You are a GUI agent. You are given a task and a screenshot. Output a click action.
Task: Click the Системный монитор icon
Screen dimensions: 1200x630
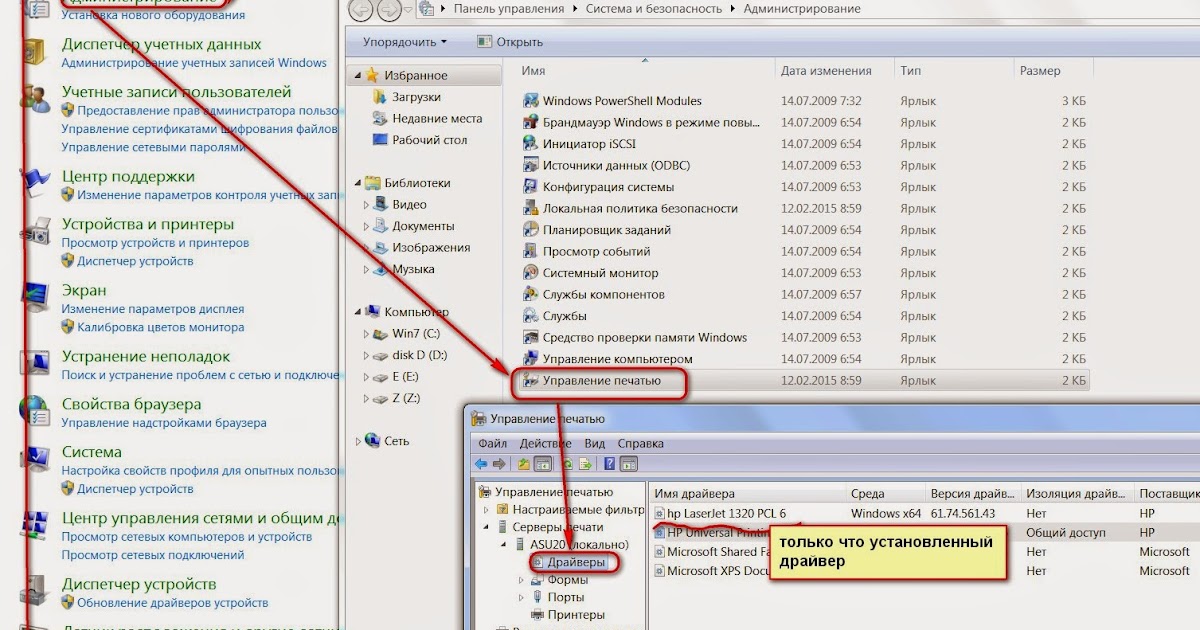click(531, 273)
